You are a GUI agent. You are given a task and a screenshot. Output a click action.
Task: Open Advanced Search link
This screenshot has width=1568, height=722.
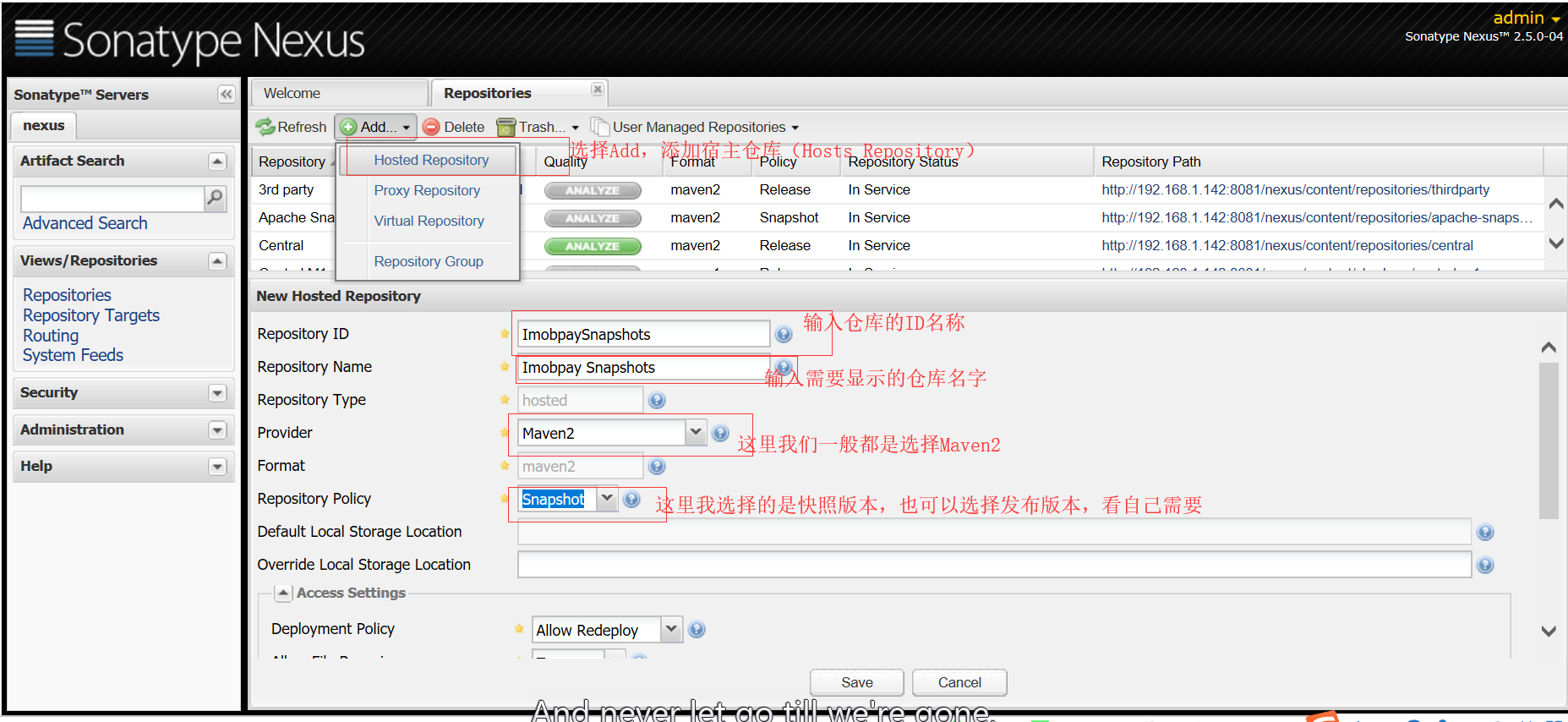coord(85,223)
